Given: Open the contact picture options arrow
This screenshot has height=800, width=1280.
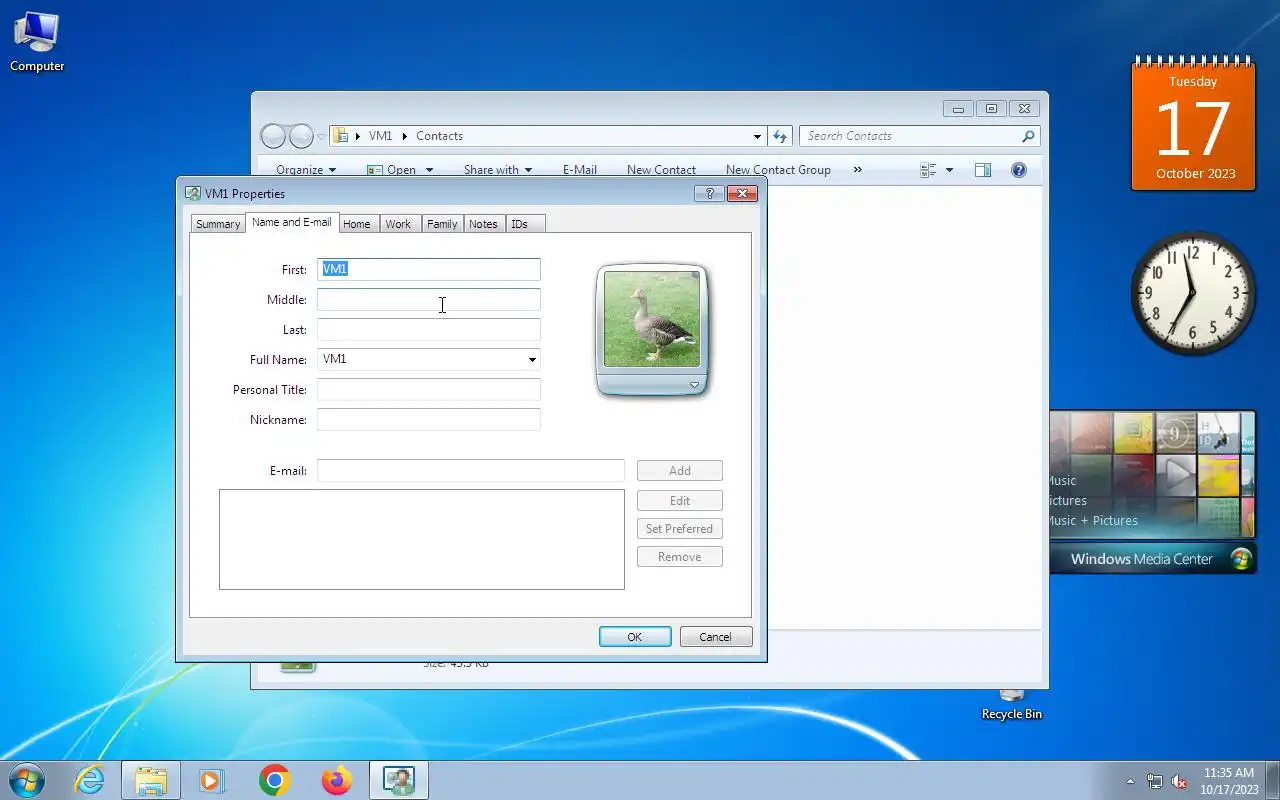Looking at the screenshot, I should pos(694,385).
